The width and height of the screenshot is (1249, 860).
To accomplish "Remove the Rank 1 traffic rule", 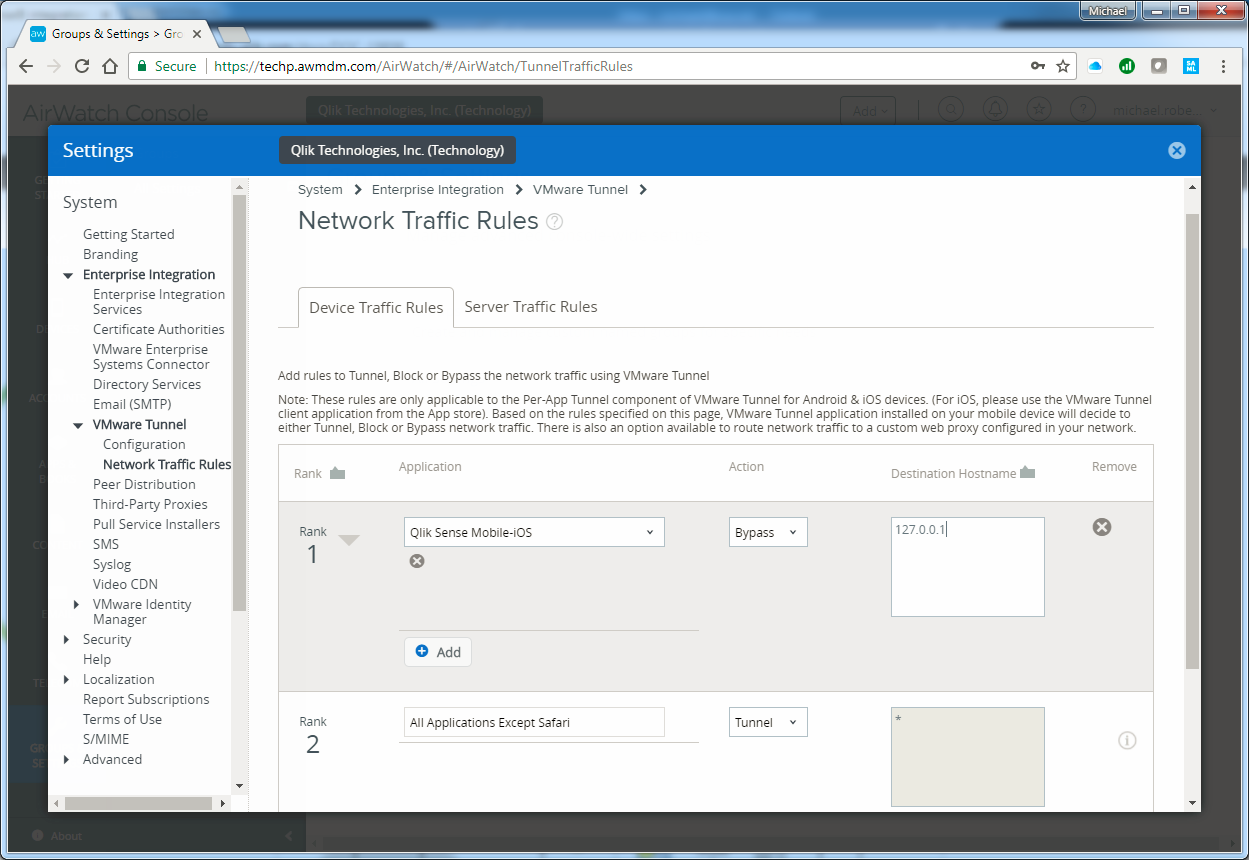I will 1101,527.
